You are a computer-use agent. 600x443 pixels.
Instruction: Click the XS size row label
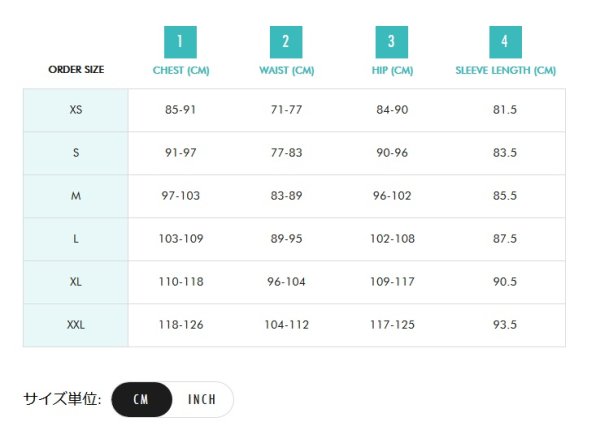click(76, 110)
